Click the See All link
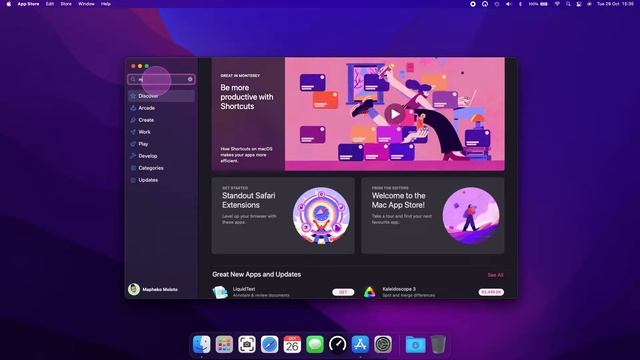This screenshot has height=360, width=640. 496,275
